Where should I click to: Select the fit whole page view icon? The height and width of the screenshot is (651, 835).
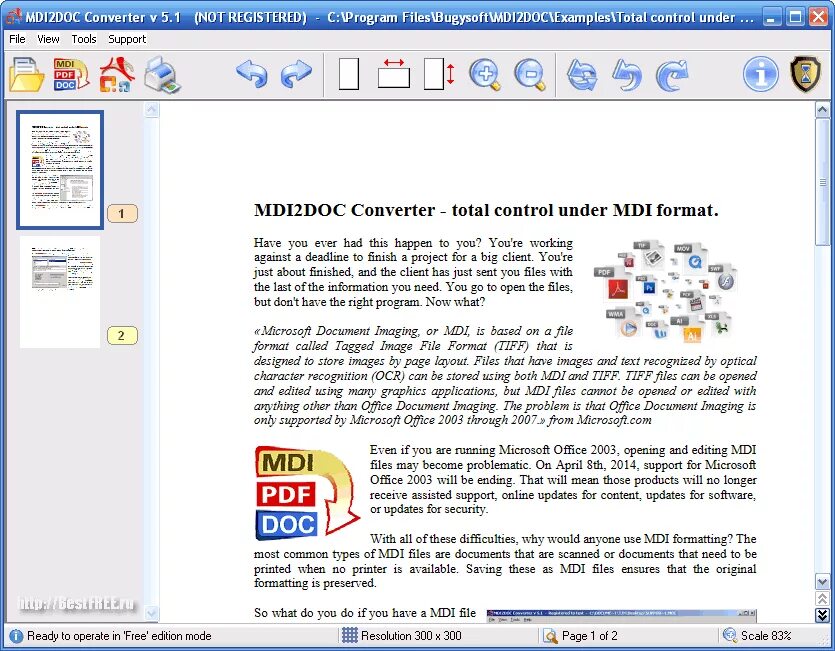click(x=349, y=74)
